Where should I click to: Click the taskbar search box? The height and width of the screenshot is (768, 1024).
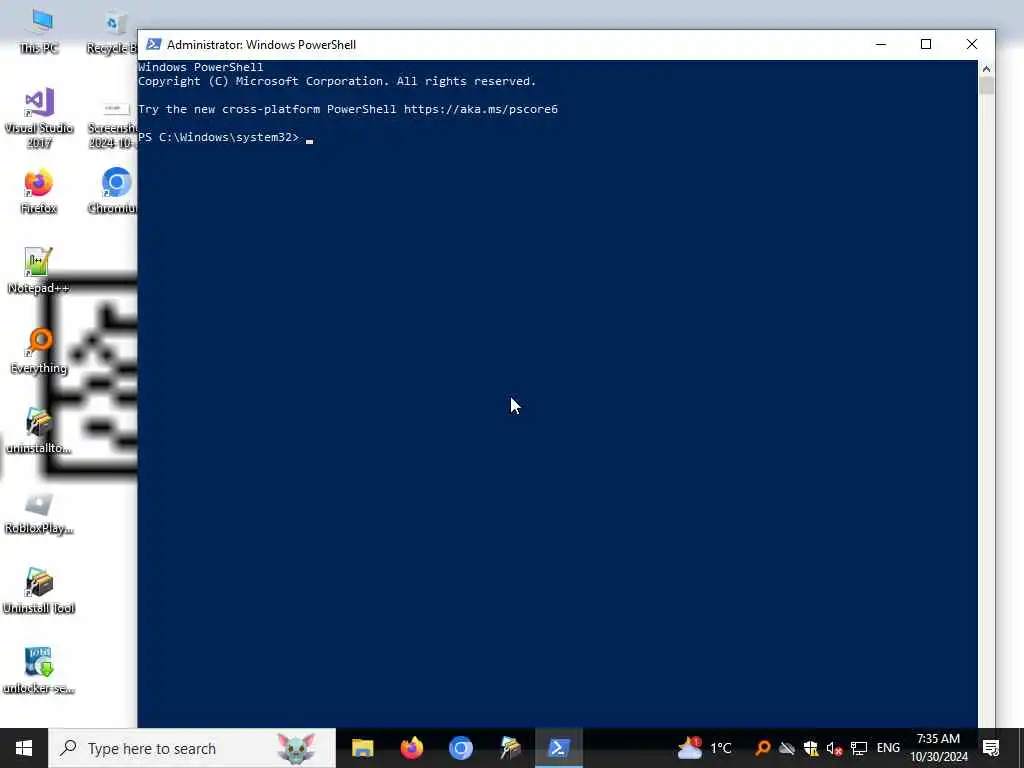(x=192, y=748)
